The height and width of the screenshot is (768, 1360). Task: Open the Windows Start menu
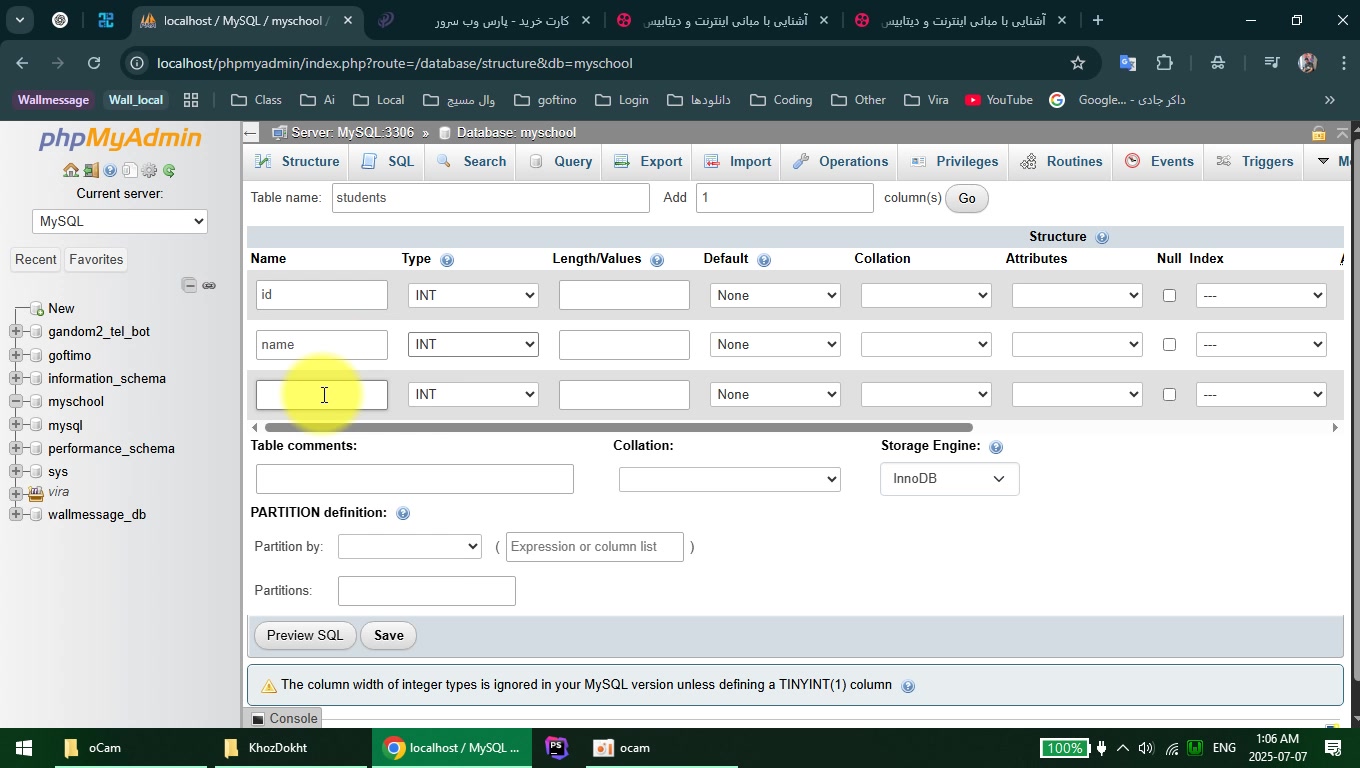[22, 748]
